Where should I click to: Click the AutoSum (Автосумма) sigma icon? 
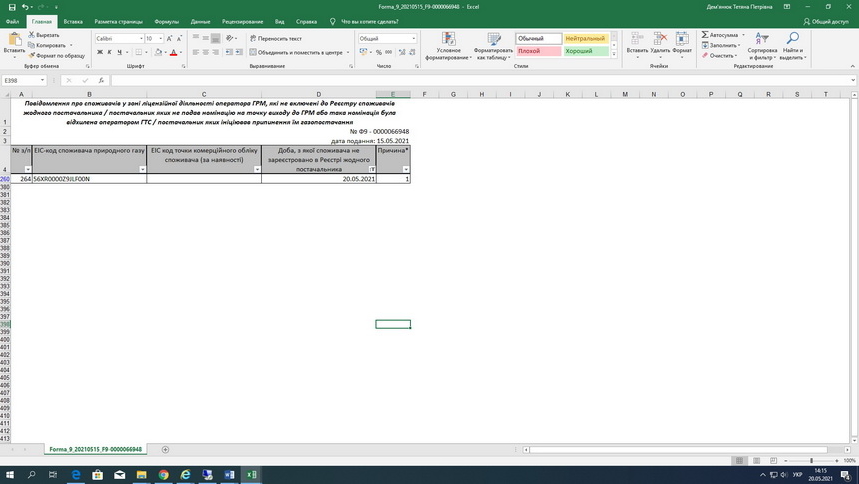705,35
